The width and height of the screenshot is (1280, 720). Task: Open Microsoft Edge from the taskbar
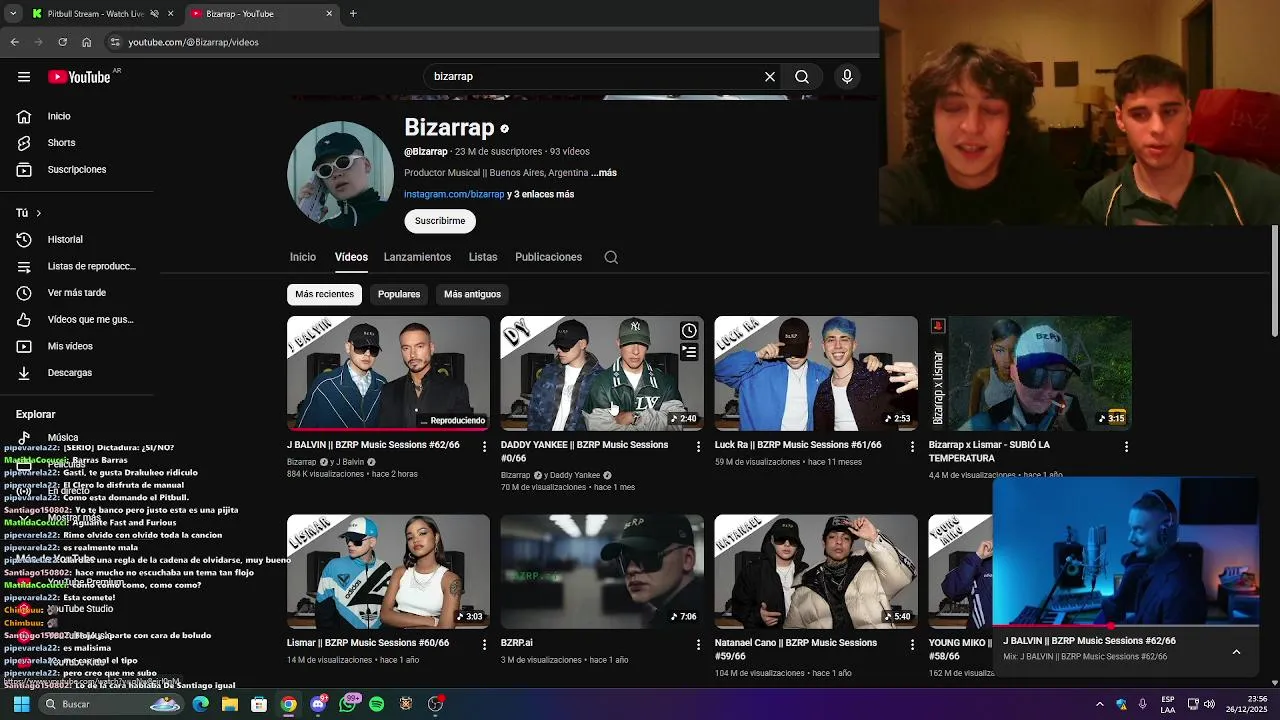click(201, 704)
